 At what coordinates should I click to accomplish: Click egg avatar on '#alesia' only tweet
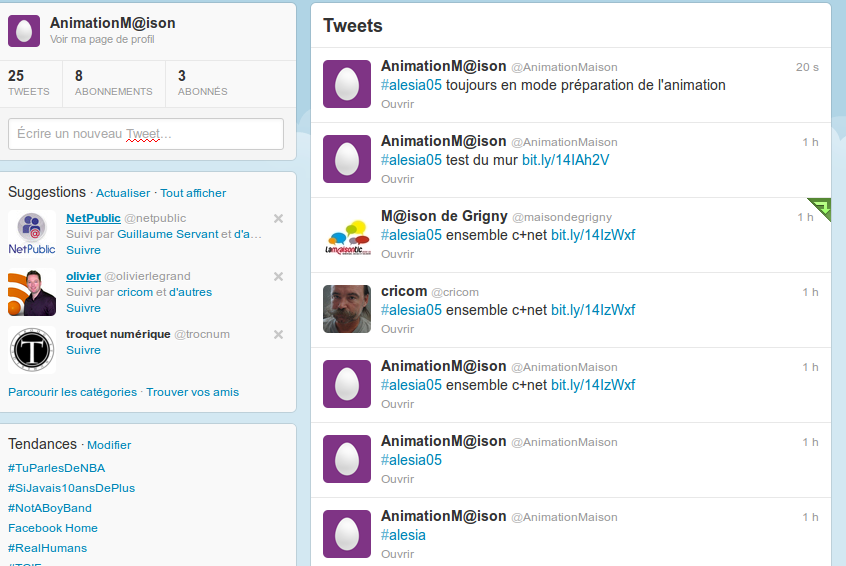(x=347, y=534)
